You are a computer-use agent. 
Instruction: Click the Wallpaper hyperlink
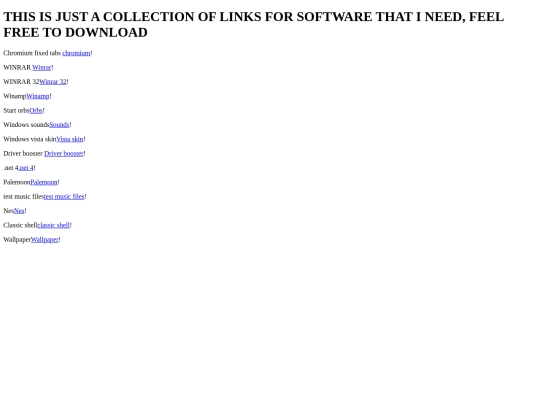(45, 240)
